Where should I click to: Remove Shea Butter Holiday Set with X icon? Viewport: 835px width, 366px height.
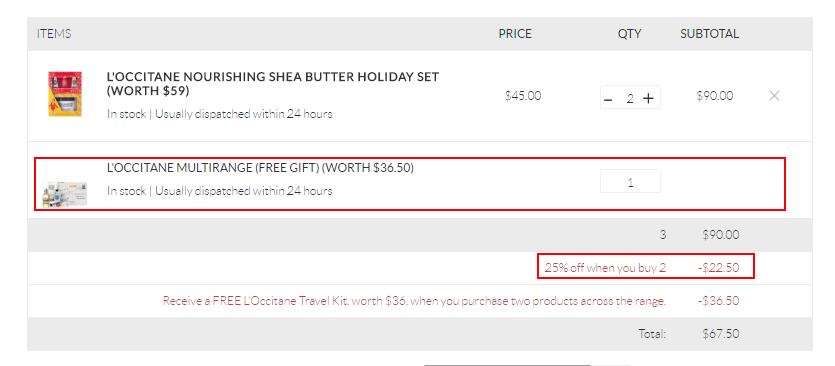pos(774,96)
